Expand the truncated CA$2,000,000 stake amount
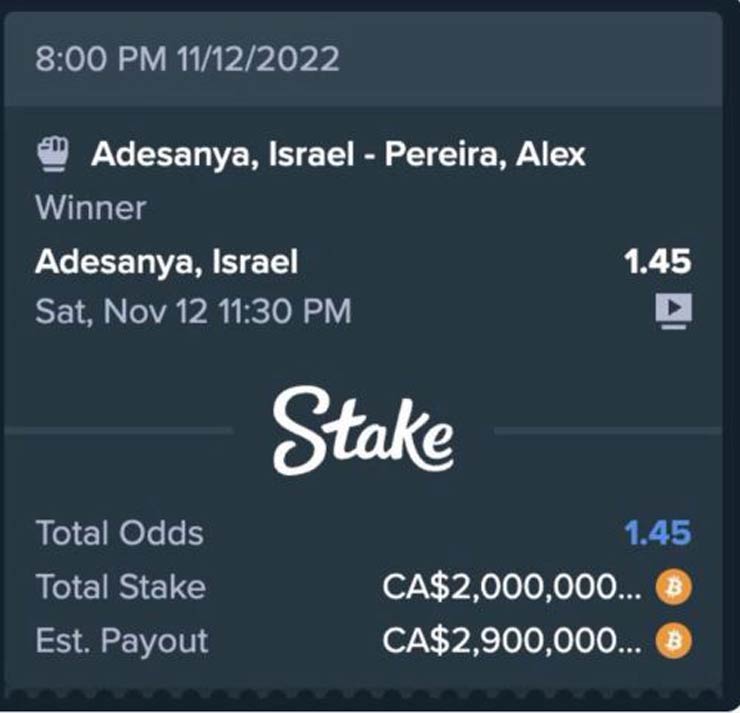 (x=512, y=588)
